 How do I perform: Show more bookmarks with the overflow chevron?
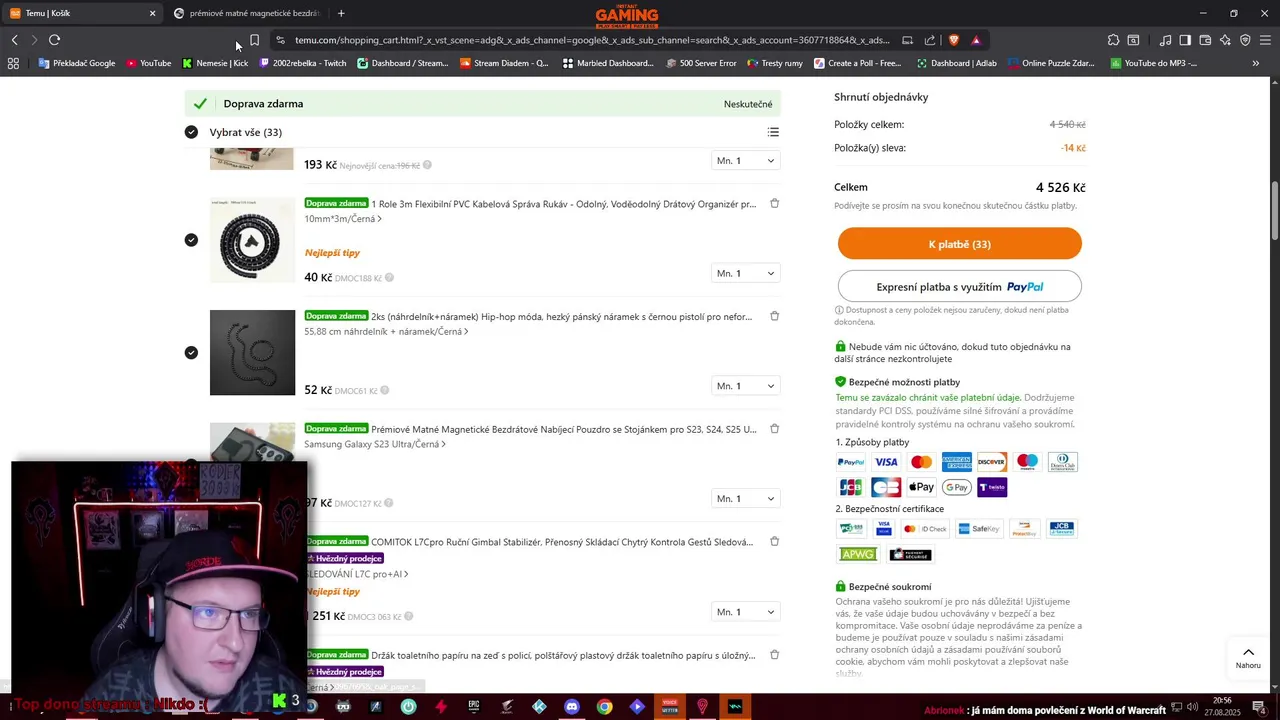pos(1256,63)
